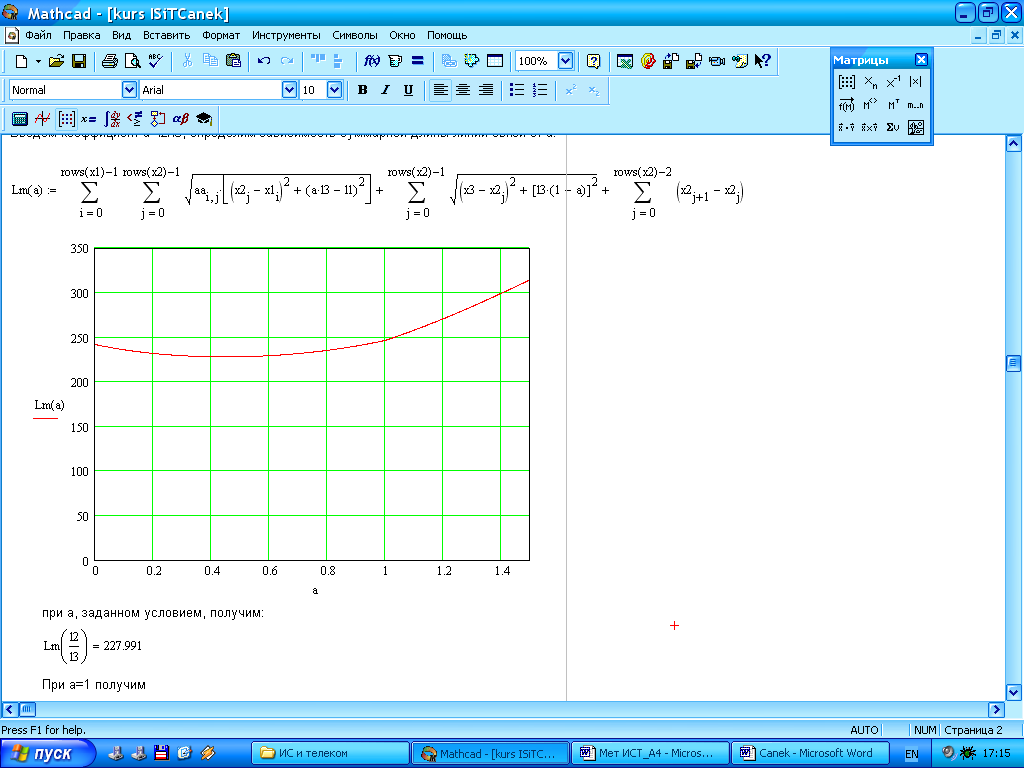Click the vector sum Συ icon
This screenshot has width=1024, height=768.
(893, 127)
